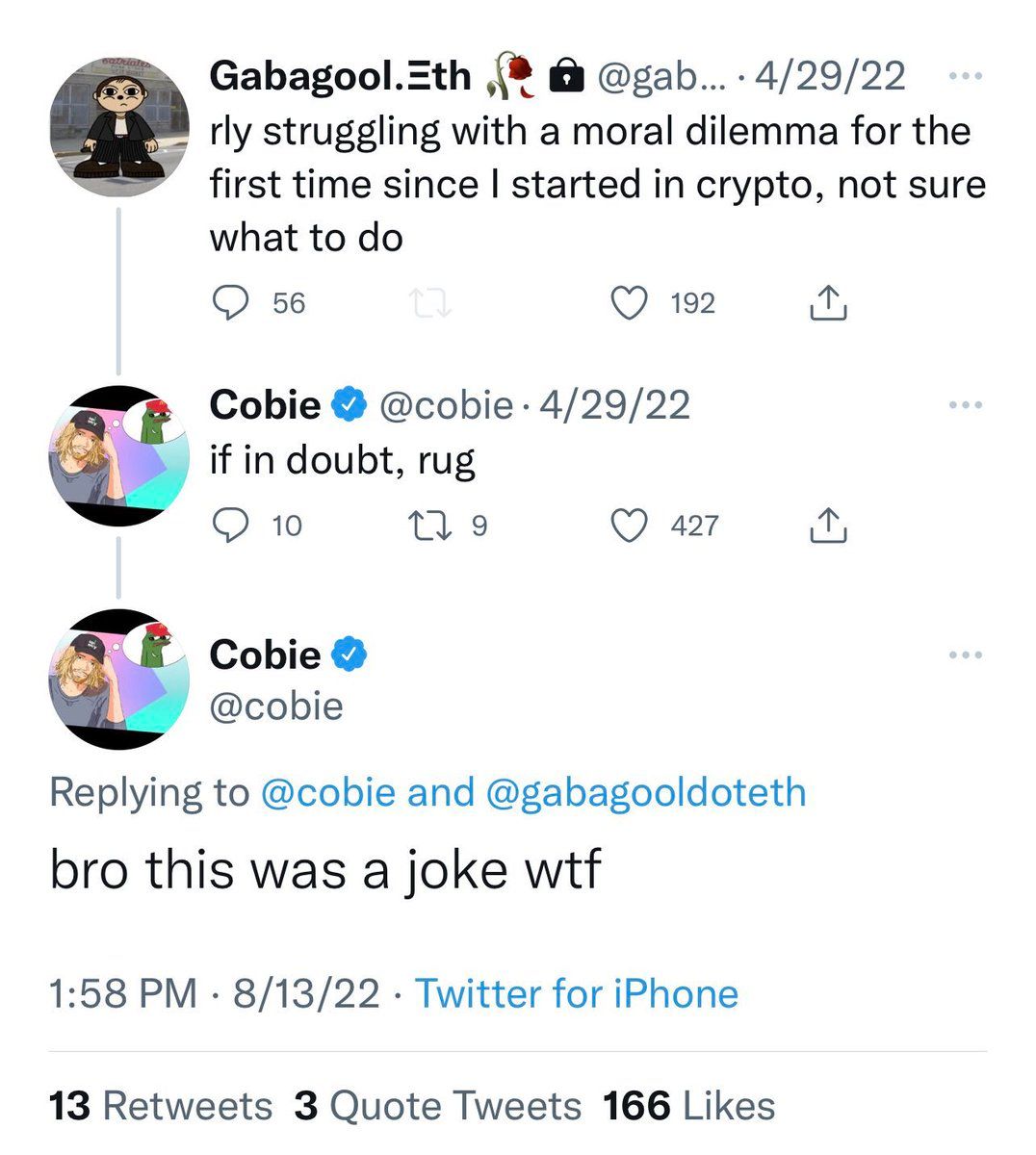
Task: Retweet Gabagool's moral dilemma tweet
Action: point(430,304)
